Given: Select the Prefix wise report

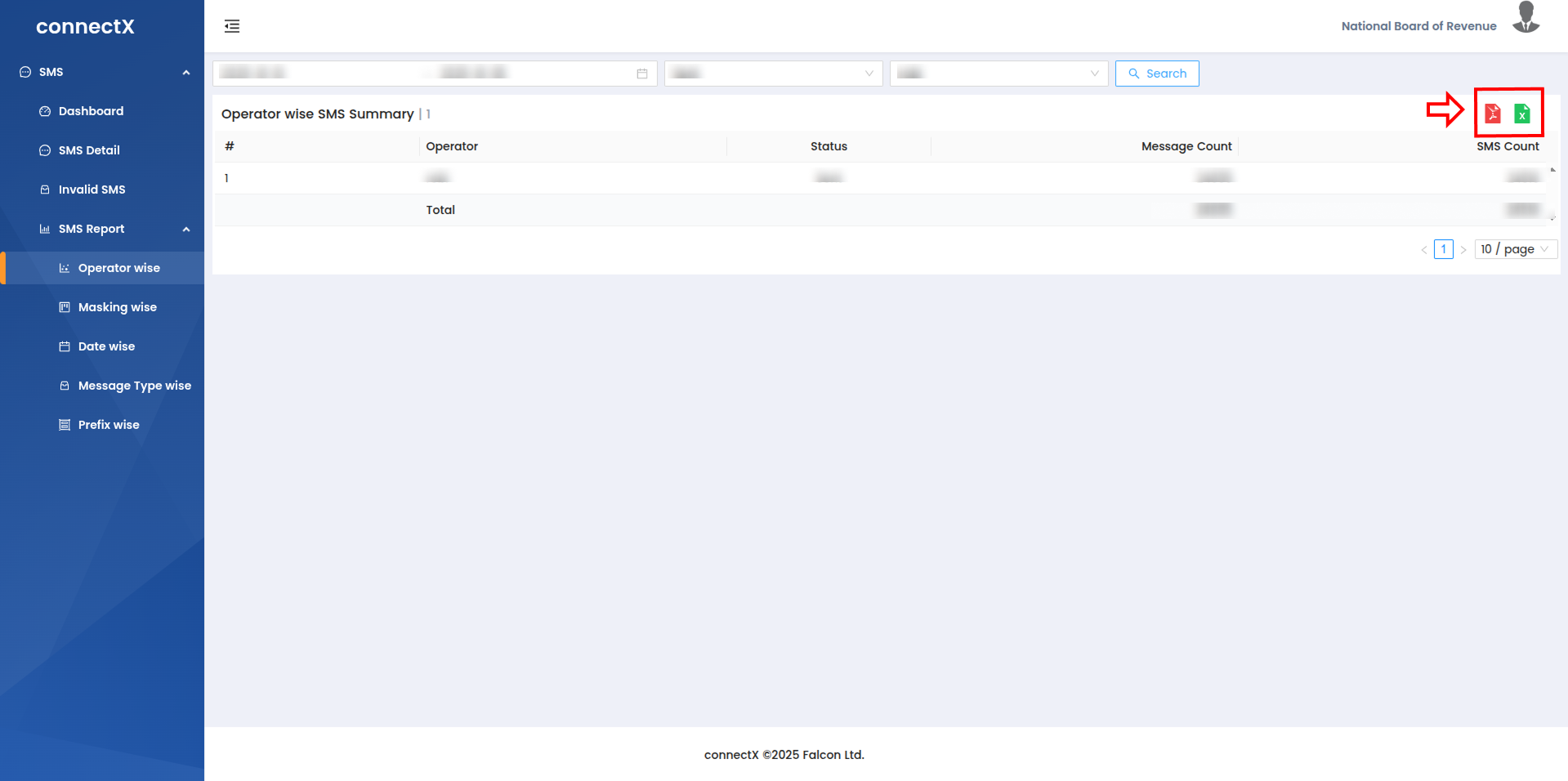Looking at the screenshot, I should click(x=109, y=425).
